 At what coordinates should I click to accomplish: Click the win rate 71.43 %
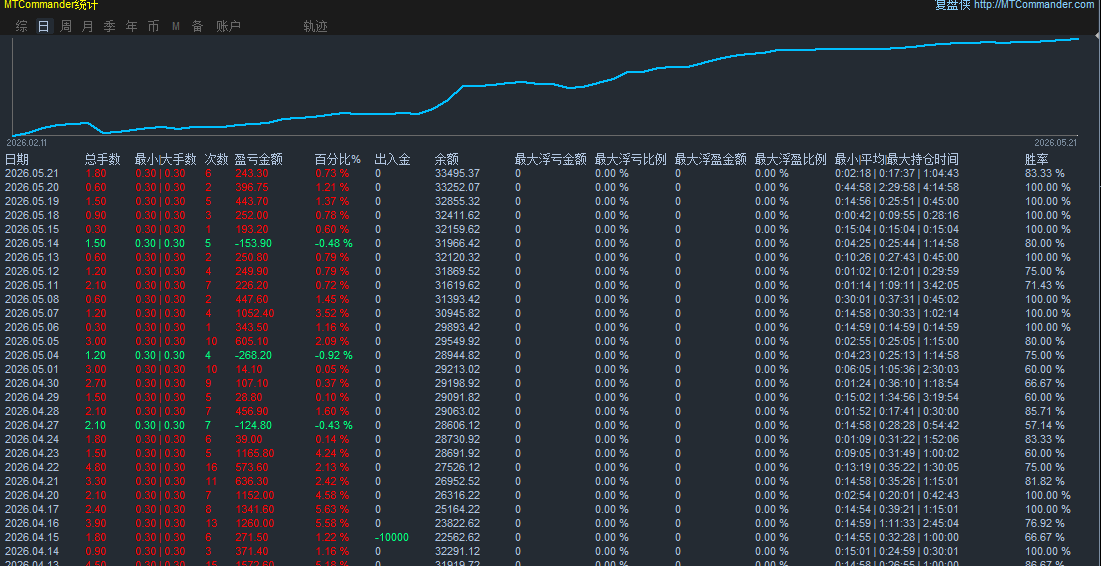click(x=1045, y=285)
